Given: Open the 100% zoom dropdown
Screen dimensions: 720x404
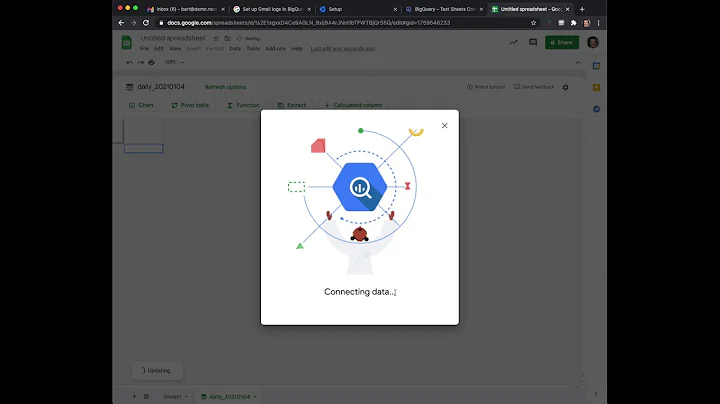Looking at the screenshot, I should coord(174,62).
